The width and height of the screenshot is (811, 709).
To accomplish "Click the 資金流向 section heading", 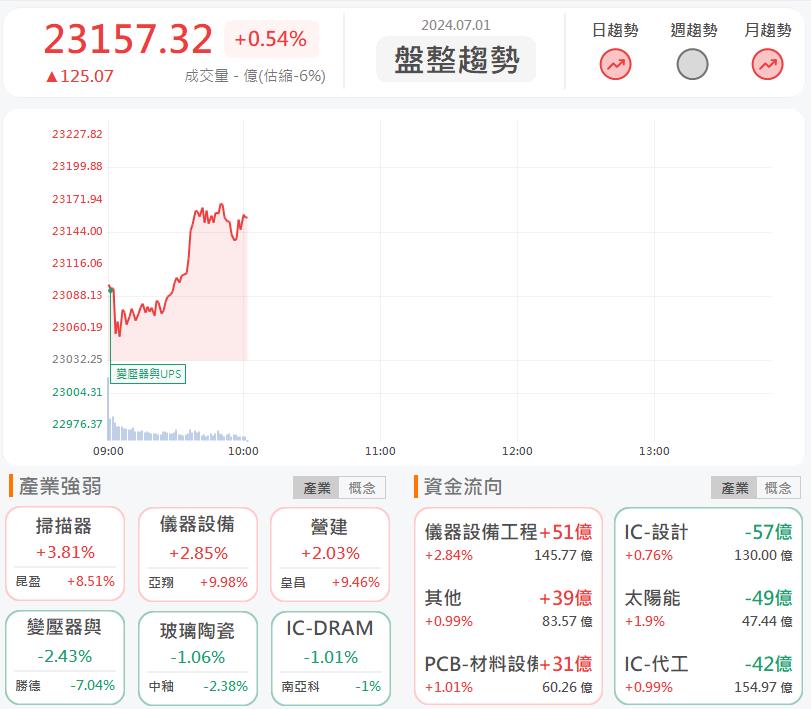I will click(463, 487).
